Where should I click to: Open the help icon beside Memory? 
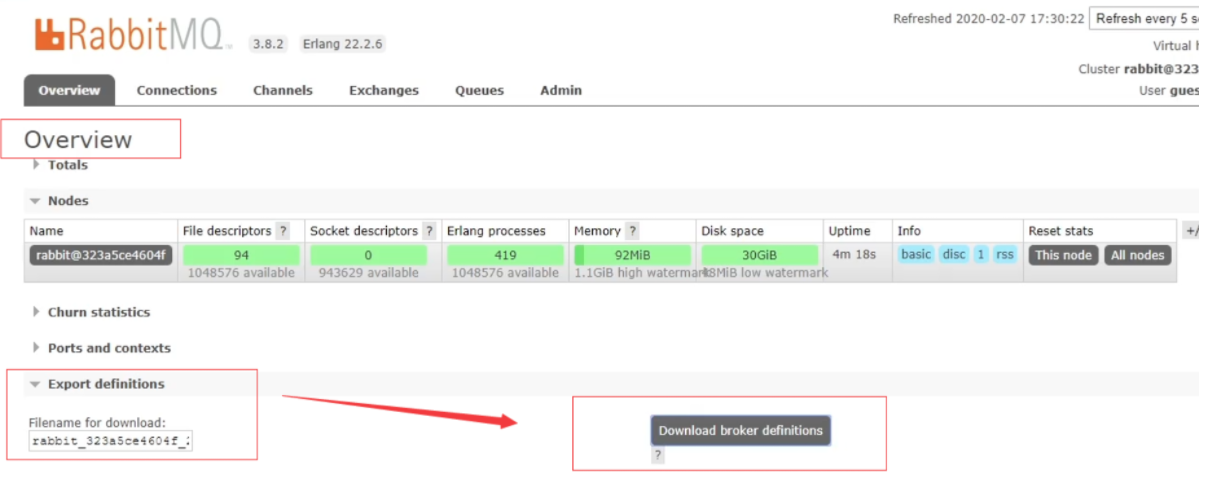(x=632, y=231)
